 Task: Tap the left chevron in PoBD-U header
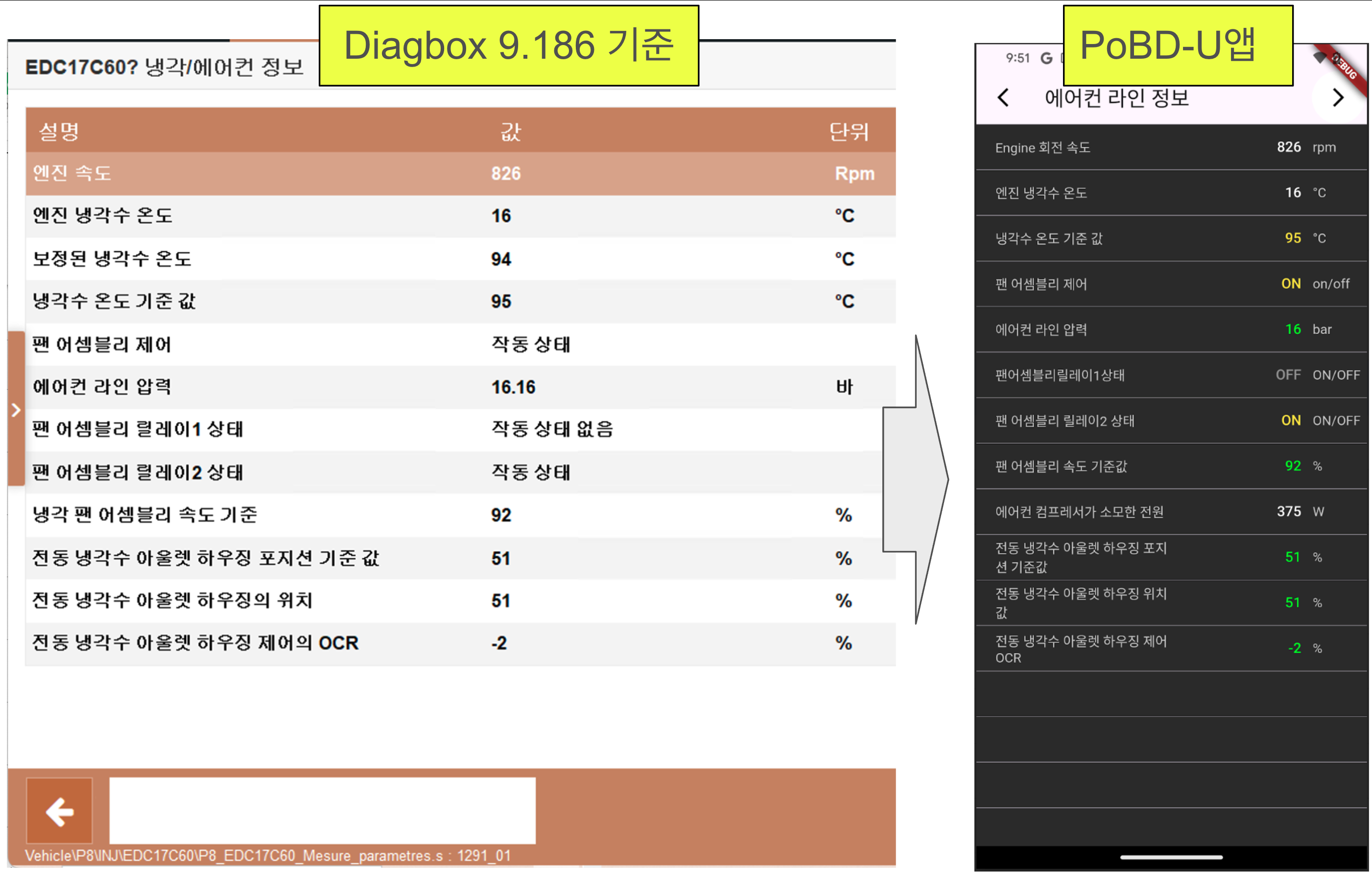click(x=1003, y=98)
